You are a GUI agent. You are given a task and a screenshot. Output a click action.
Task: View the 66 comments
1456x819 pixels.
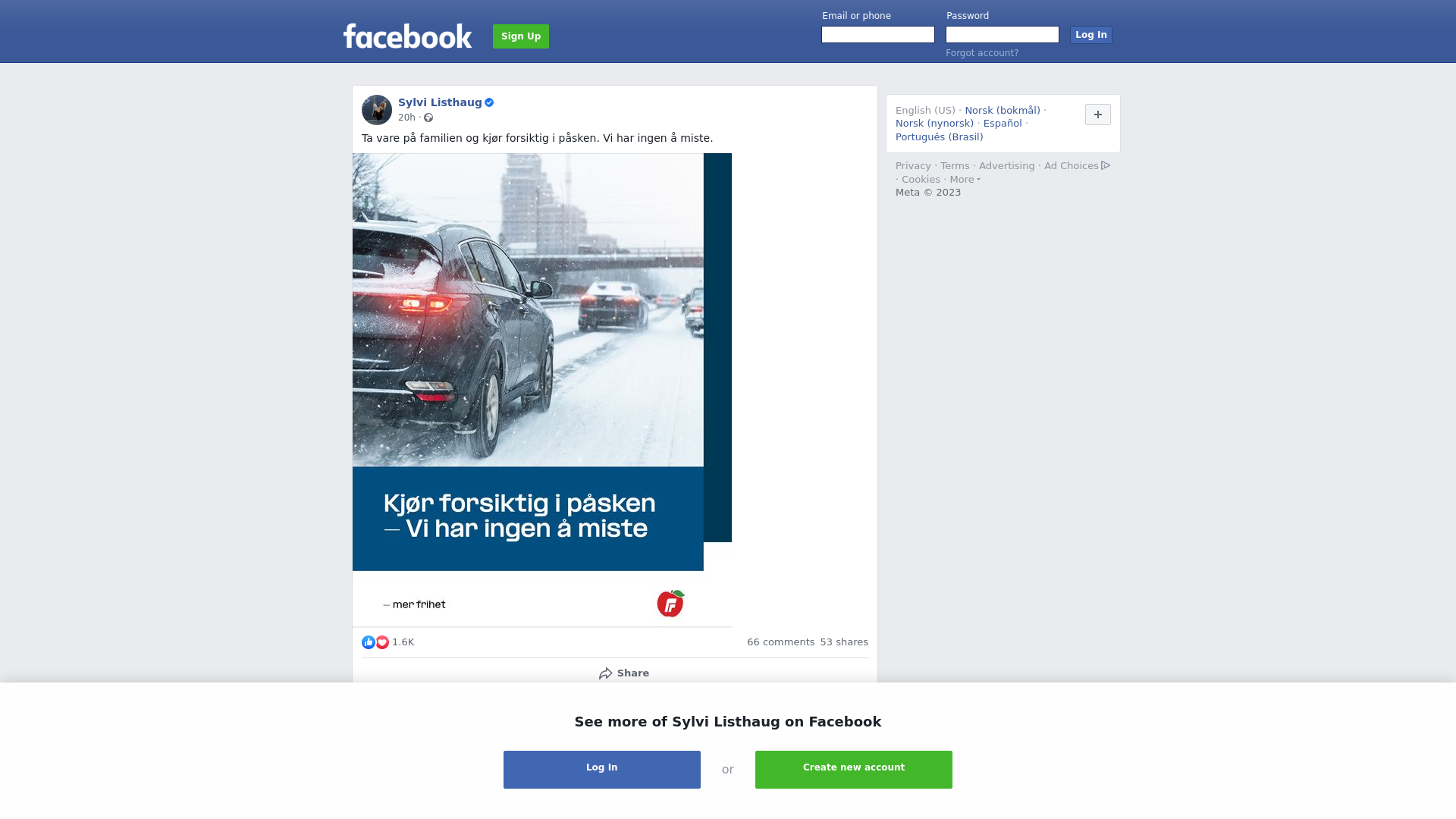[780, 642]
